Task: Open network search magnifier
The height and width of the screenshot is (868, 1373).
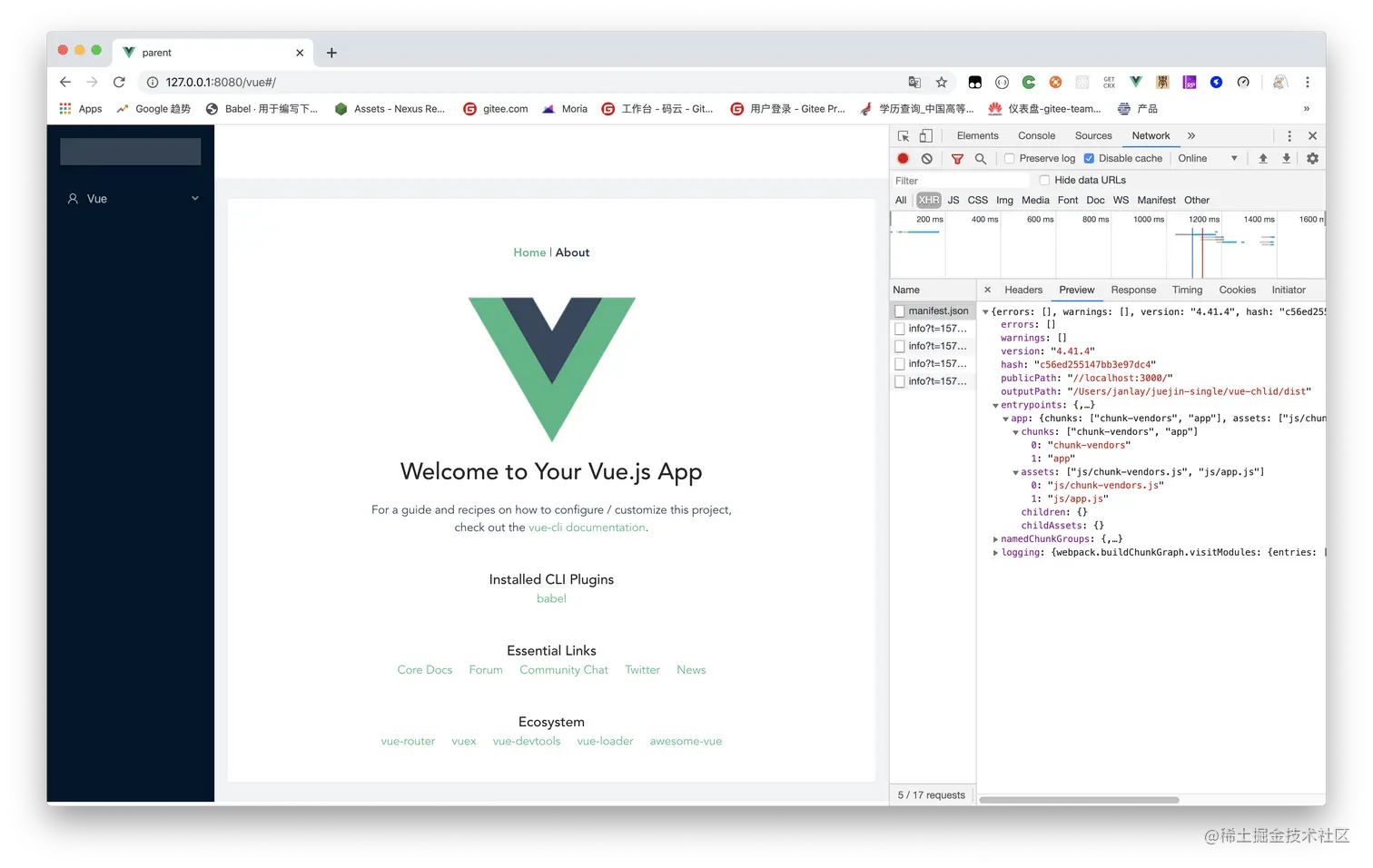Action: [x=981, y=158]
